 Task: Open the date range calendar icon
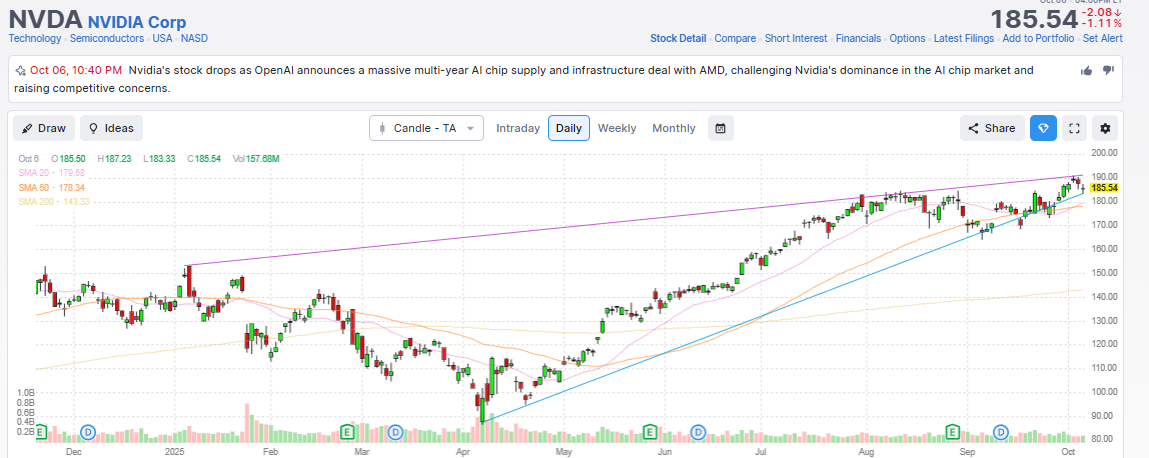coord(720,128)
